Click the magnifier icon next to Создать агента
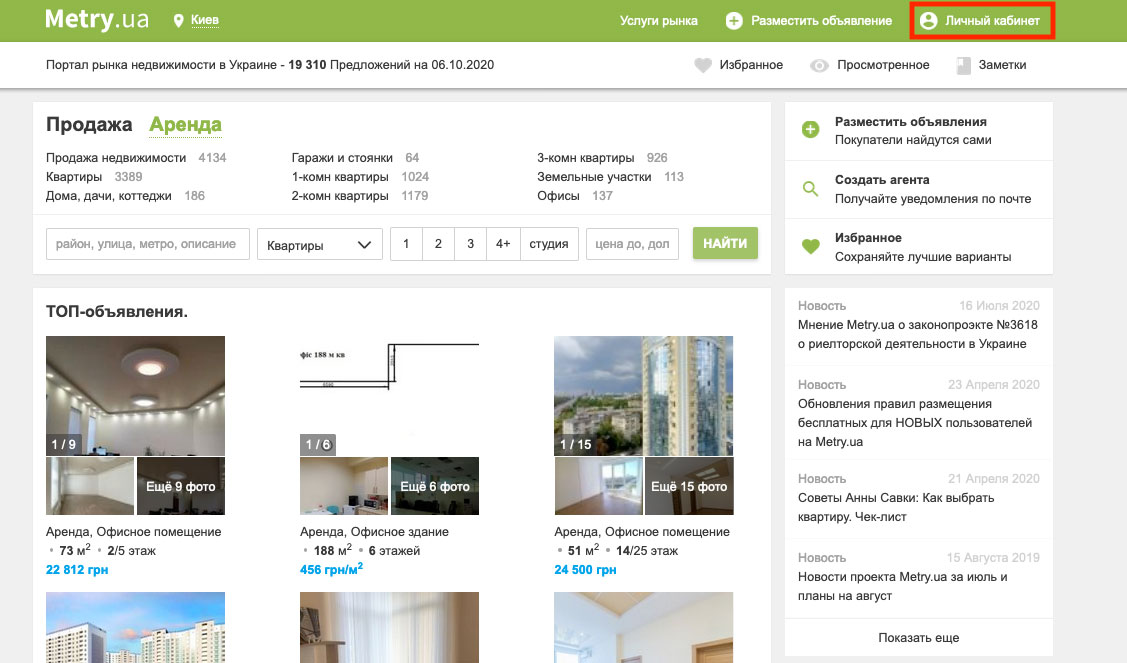 click(811, 188)
